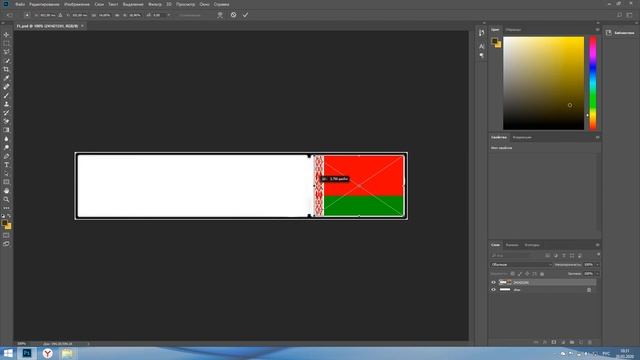Pick a shade in the color field

[x=543, y=83]
